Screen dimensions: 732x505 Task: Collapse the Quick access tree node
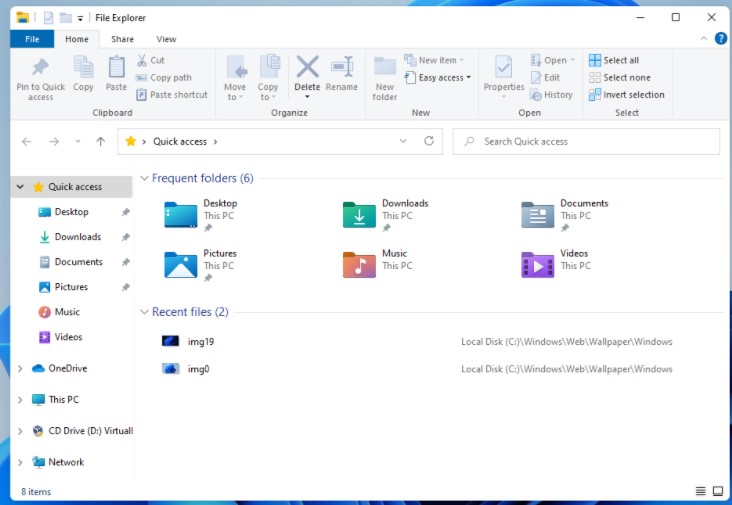pyautogui.click(x=20, y=187)
